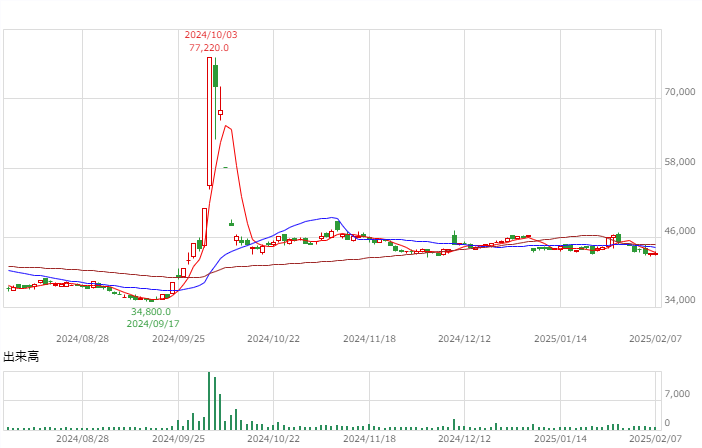
Task: Click the tallest green volume bar
Action: tap(209, 401)
